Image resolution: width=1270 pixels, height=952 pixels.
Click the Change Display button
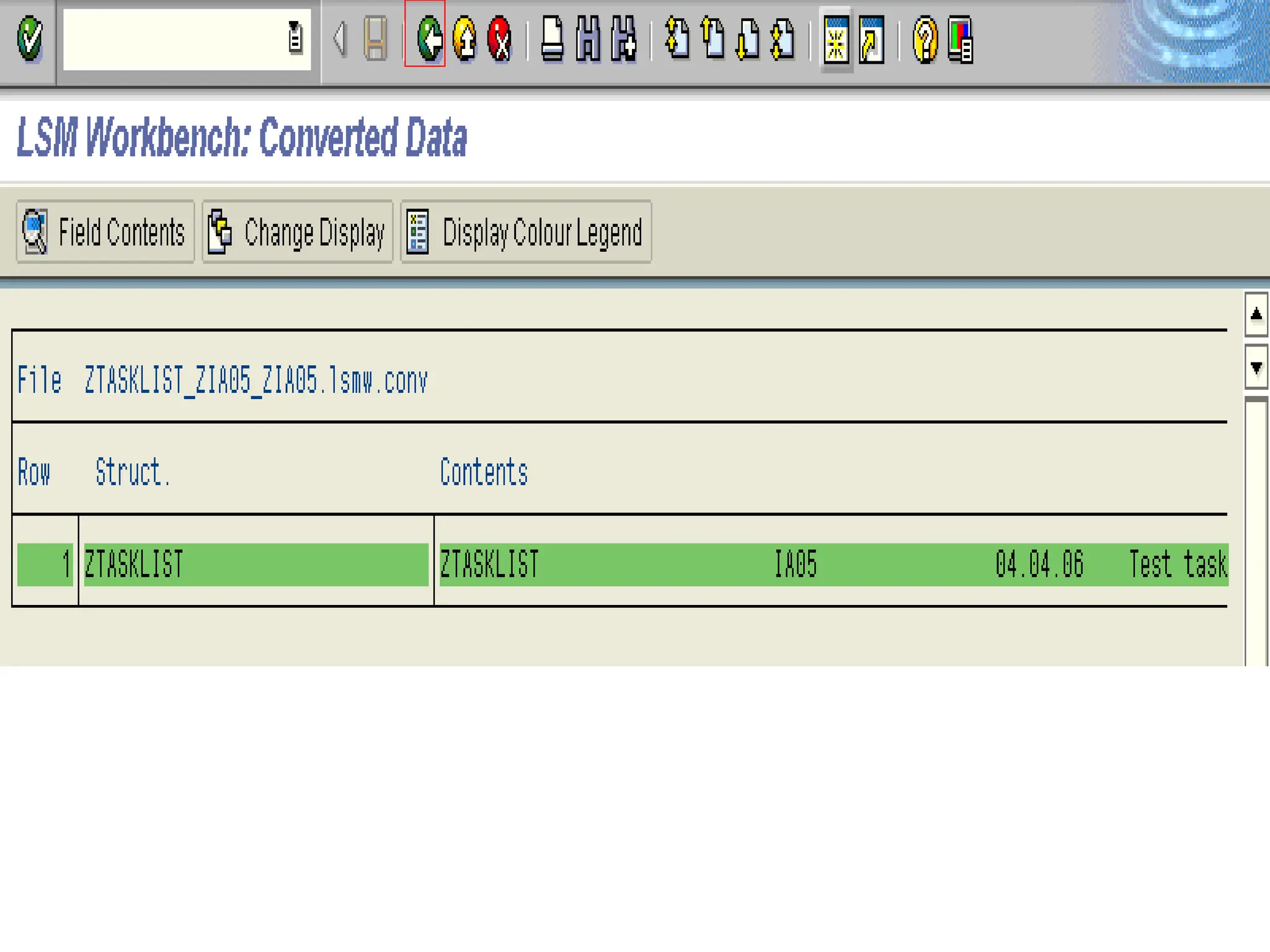298,232
